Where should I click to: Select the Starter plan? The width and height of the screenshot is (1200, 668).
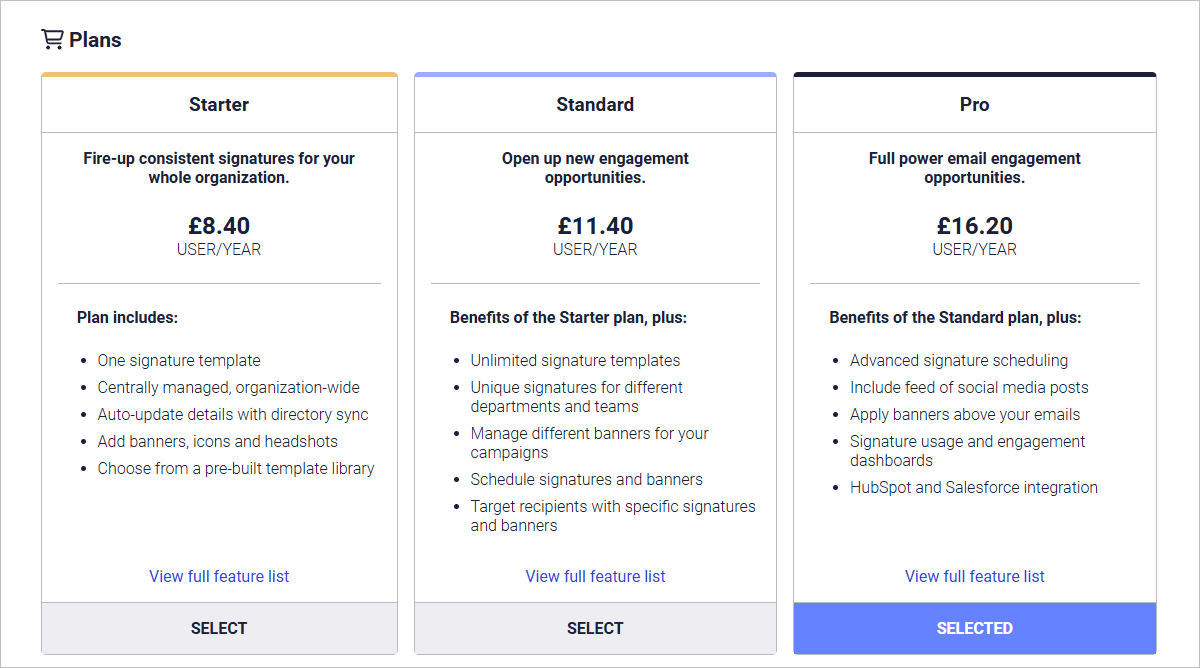coord(219,628)
